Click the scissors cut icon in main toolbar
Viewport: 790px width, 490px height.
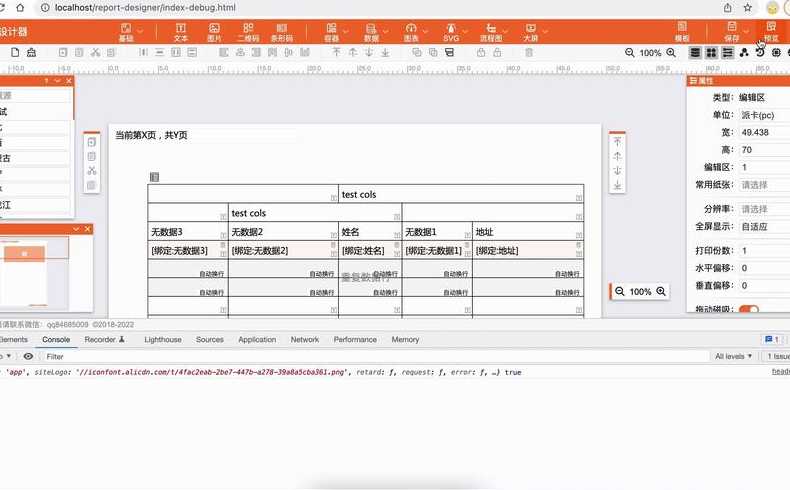[95, 52]
